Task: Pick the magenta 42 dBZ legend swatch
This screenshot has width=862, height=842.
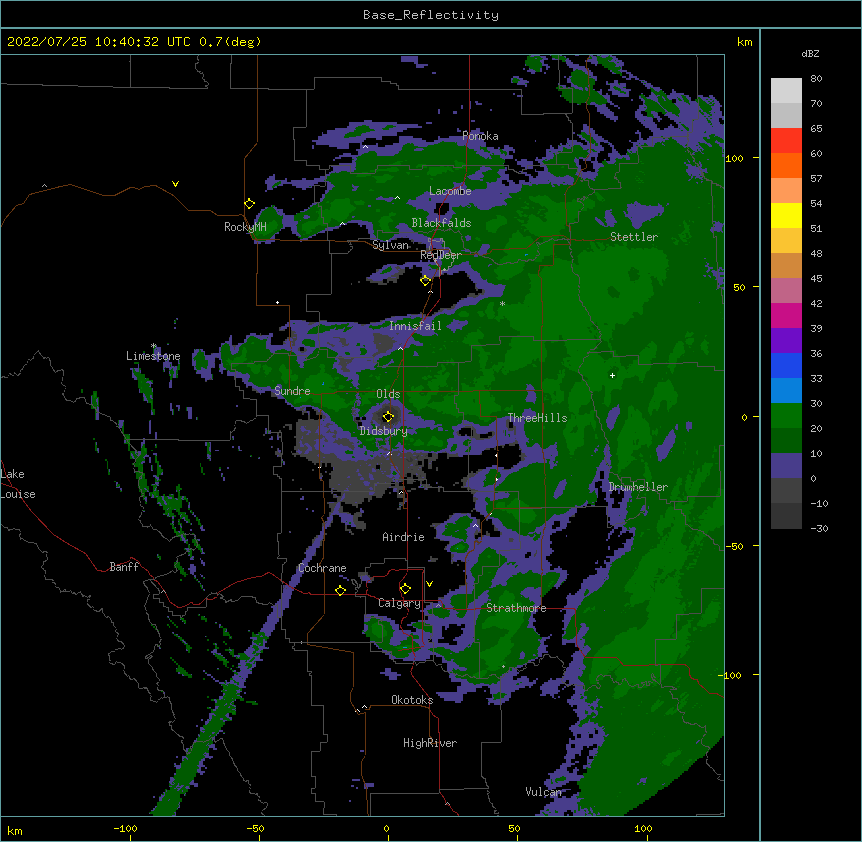Action: tap(786, 315)
